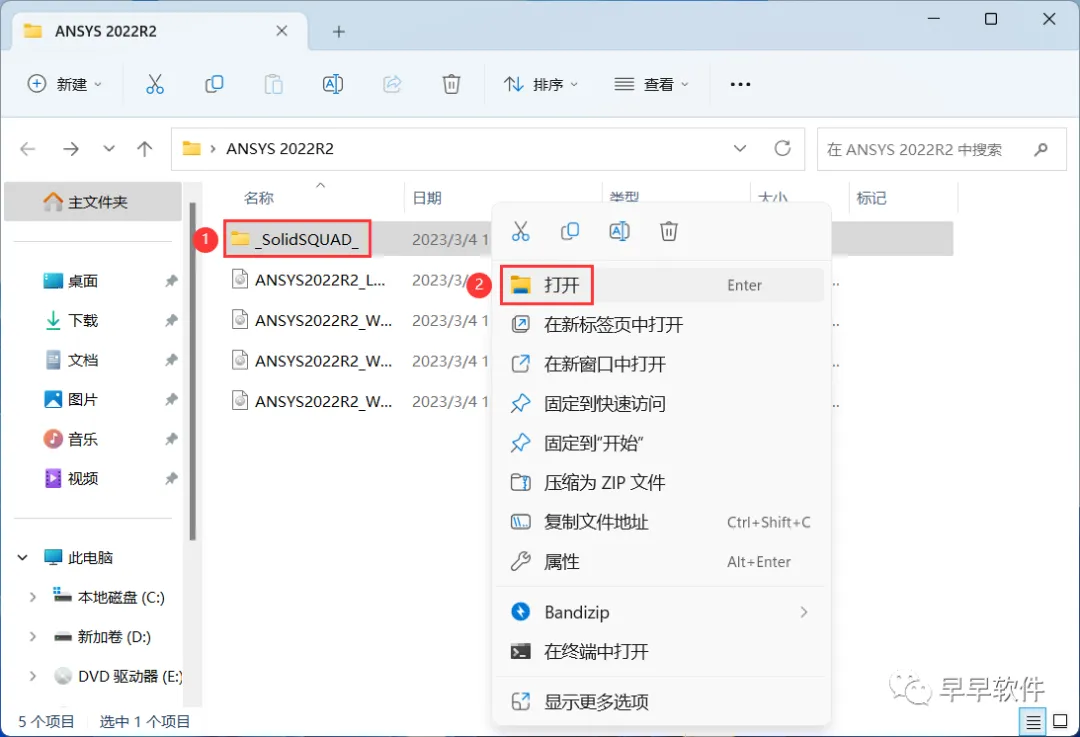Select 主文件夹 in the sidebar
The width and height of the screenshot is (1080, 737).
tap(93, 202)
